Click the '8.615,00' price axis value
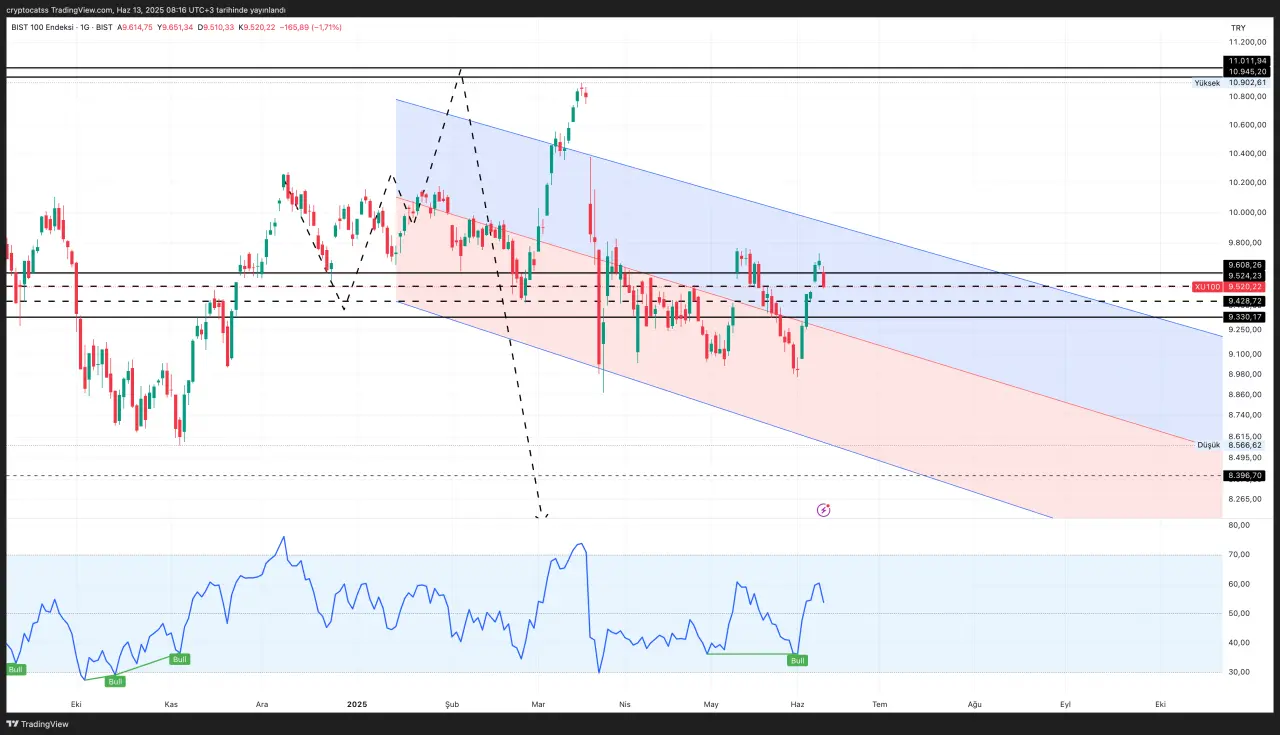This screenshot has width=1280, height=735. (1246, 436)
